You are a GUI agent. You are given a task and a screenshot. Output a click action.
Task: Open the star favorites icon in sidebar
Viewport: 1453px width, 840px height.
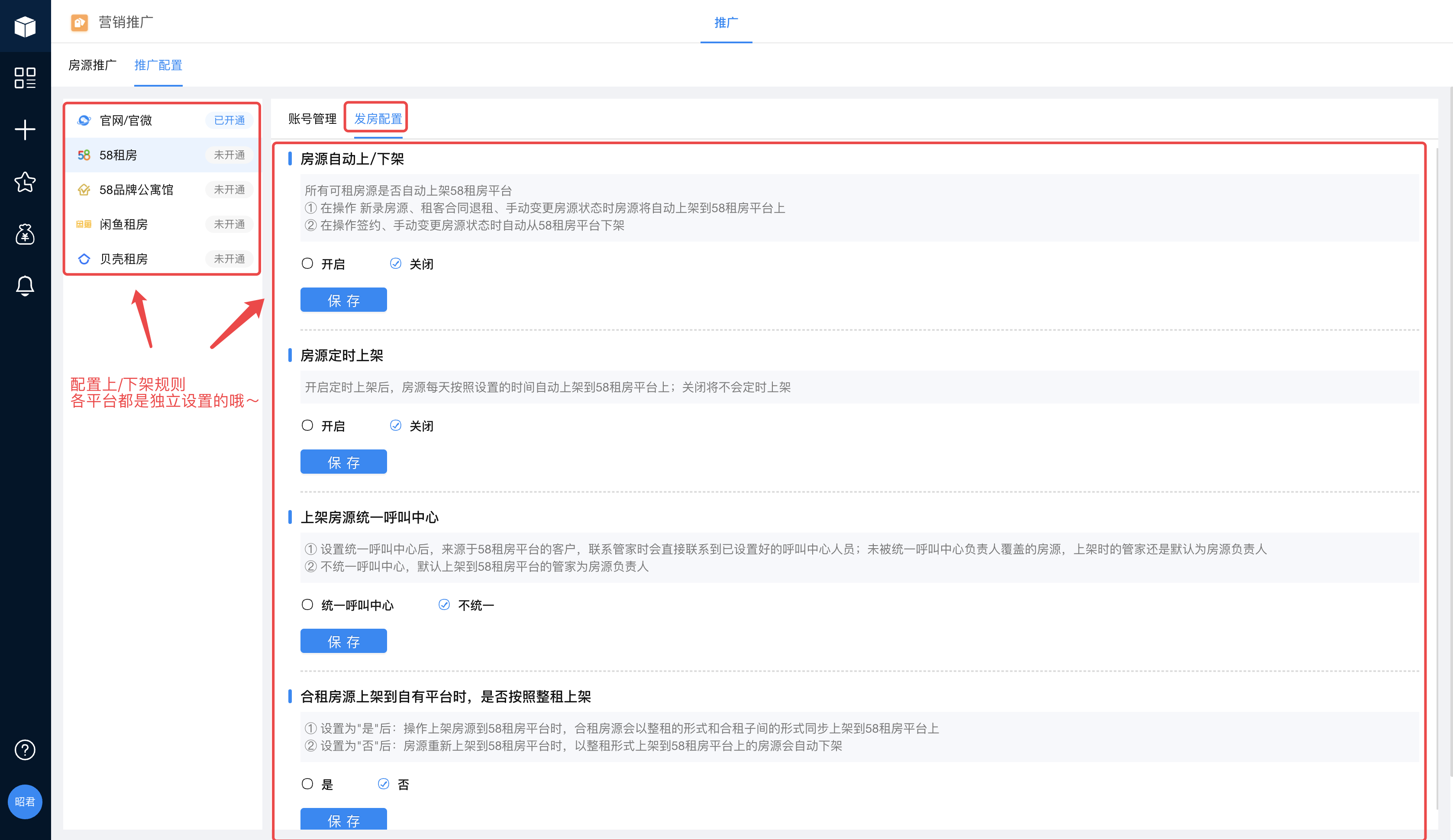pos(25,181)
